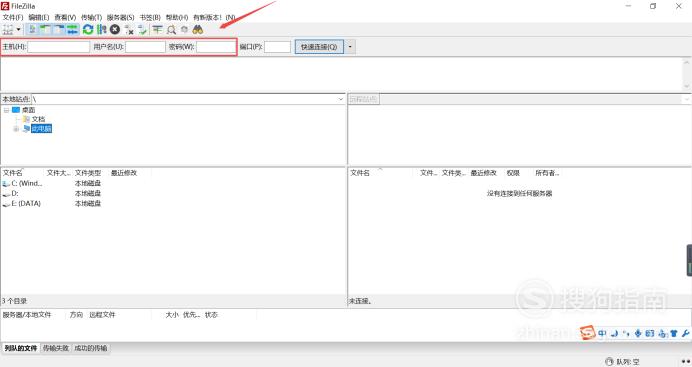
Task: Select the D: drive row
Action: tap(51, 193)
